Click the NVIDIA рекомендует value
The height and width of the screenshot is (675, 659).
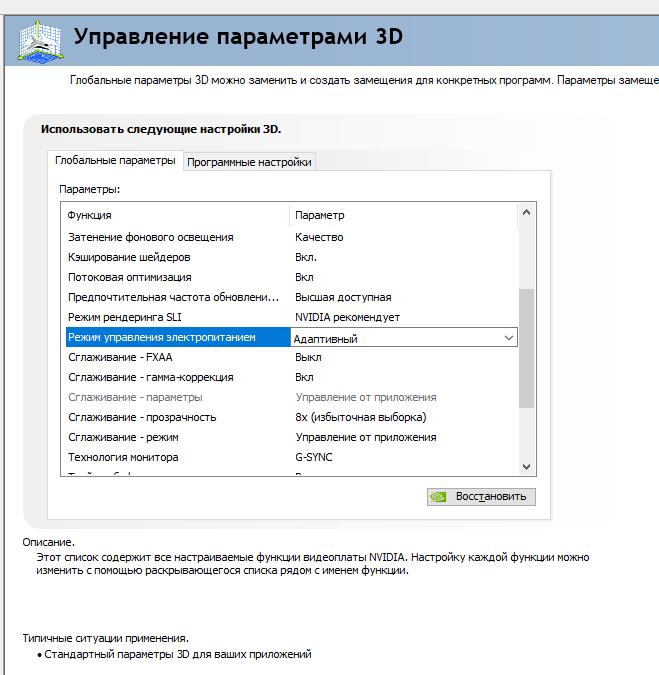(x=347, y=317)
